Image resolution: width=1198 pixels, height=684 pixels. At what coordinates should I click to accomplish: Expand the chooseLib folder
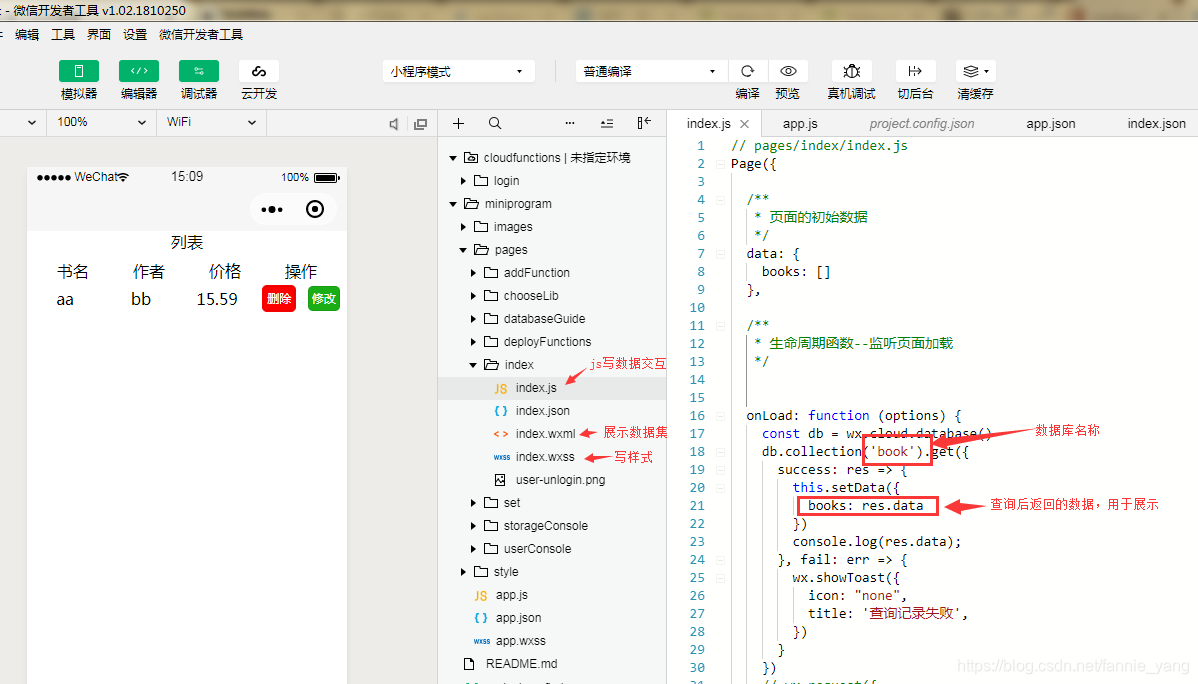473,296
